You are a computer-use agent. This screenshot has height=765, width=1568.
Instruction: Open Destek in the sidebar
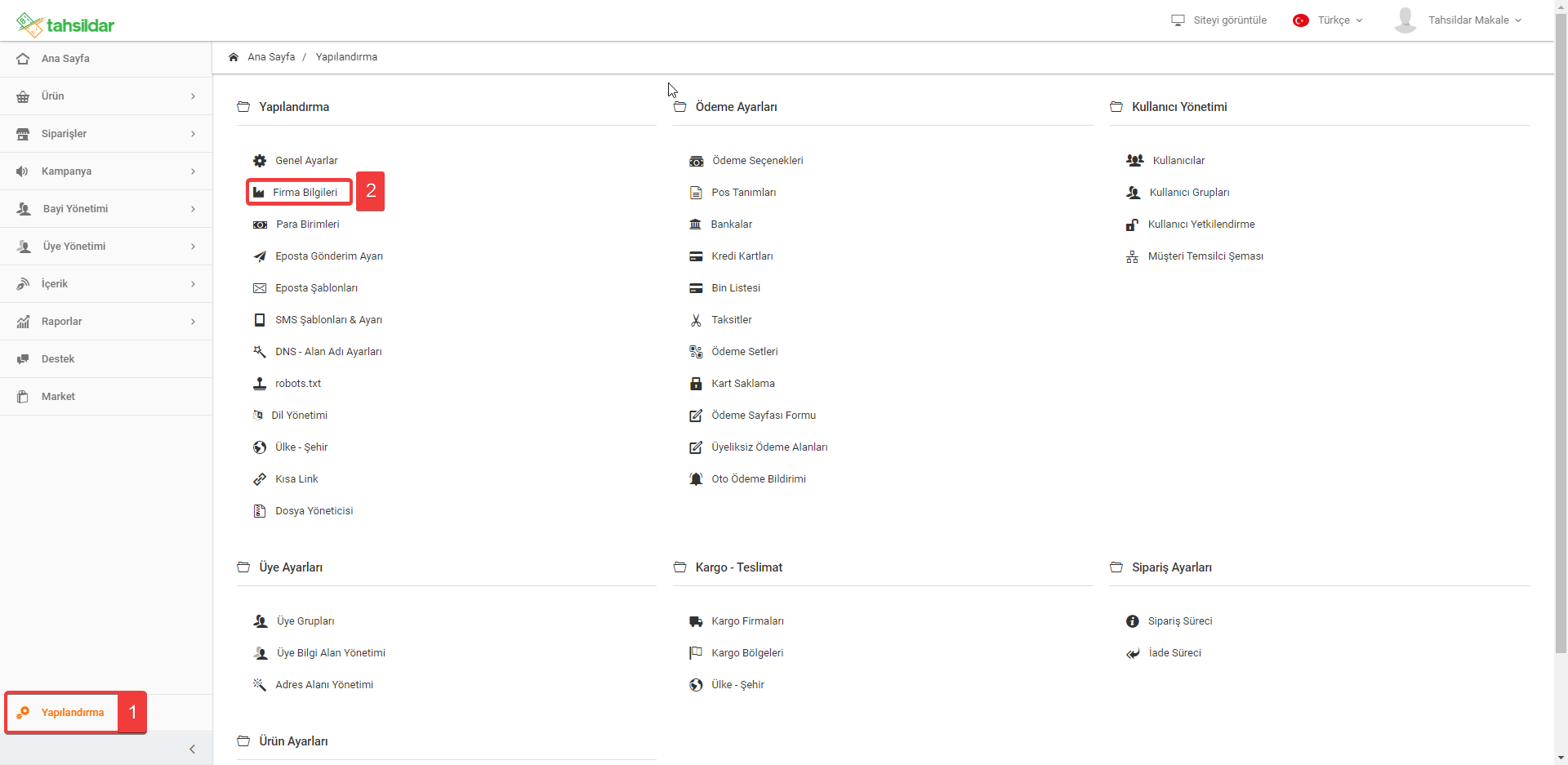[106, 359]
